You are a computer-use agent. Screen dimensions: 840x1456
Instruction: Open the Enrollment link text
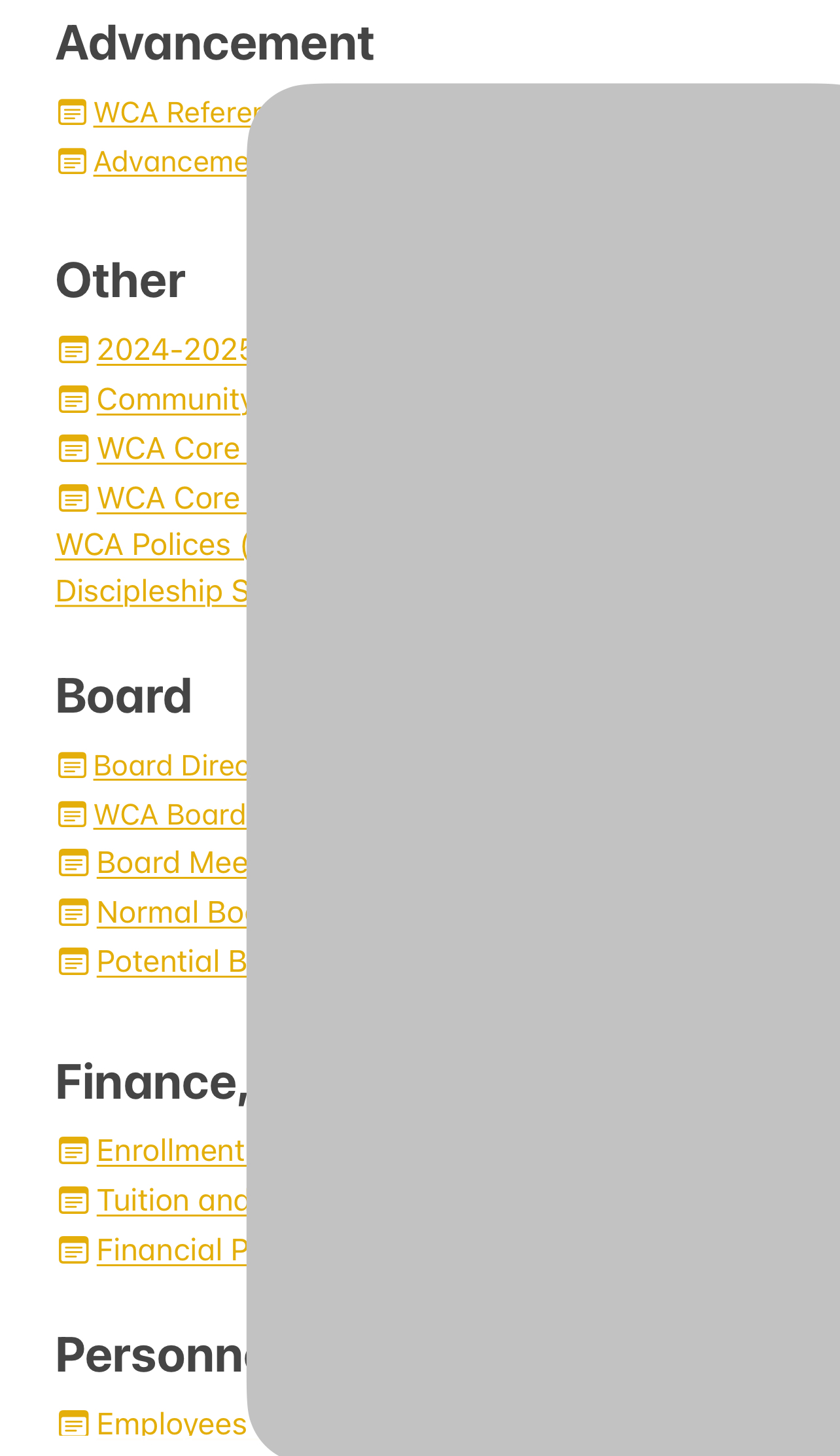171,1151
